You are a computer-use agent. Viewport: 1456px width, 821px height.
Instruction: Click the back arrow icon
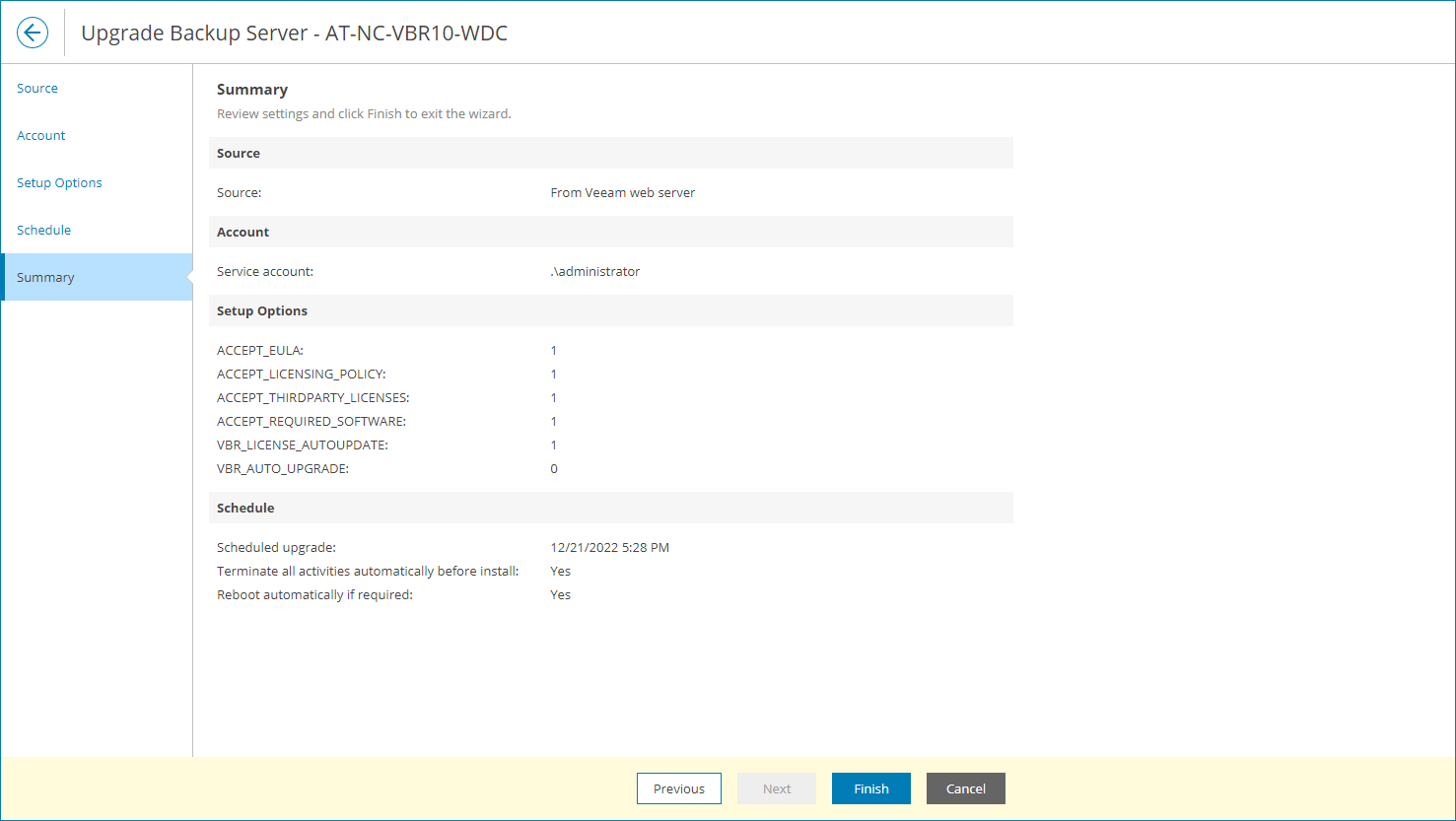tap(33, 33)
